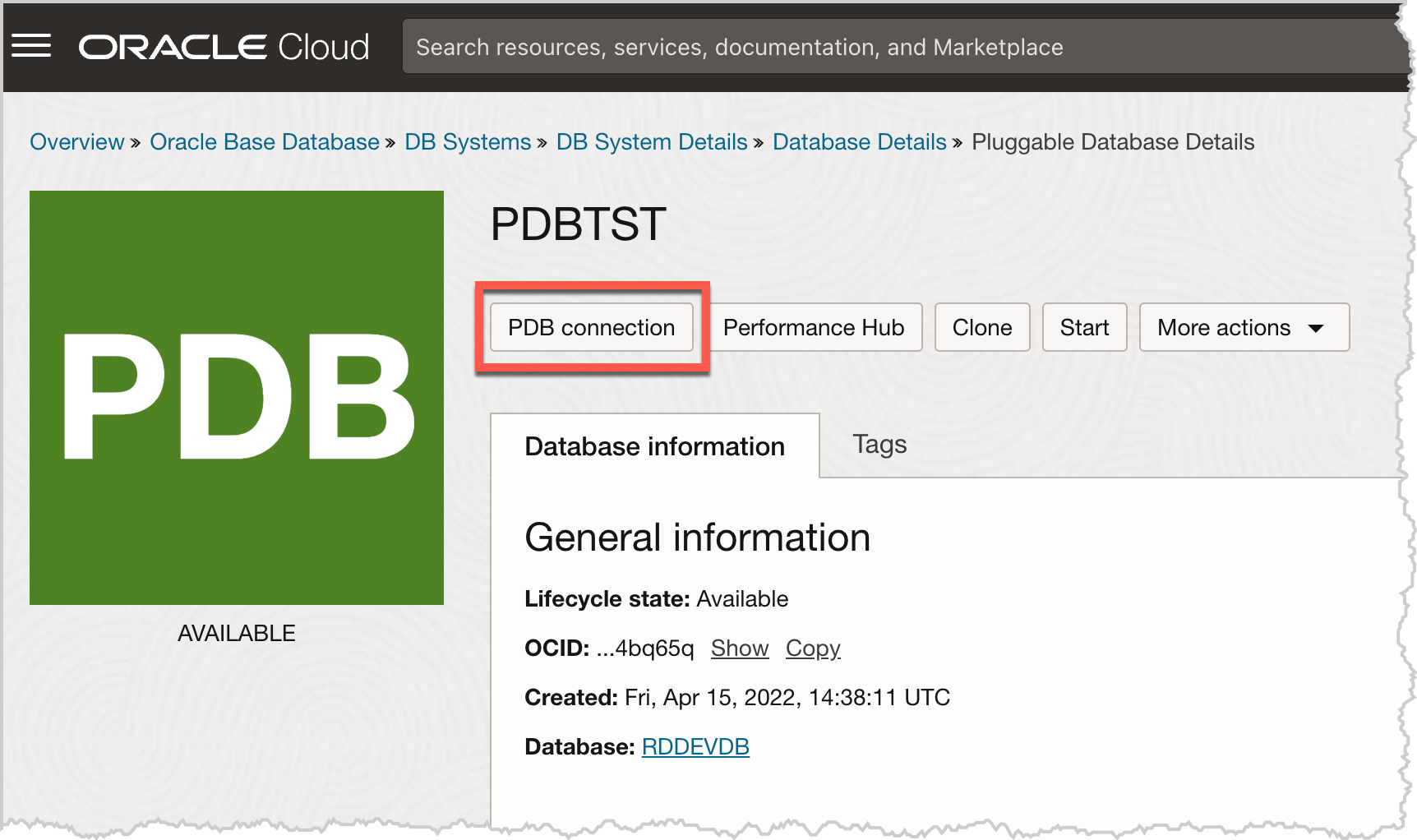Switch to the Tags tab
The width and height of the screenshot is (1417, 840).
point(879,445)
